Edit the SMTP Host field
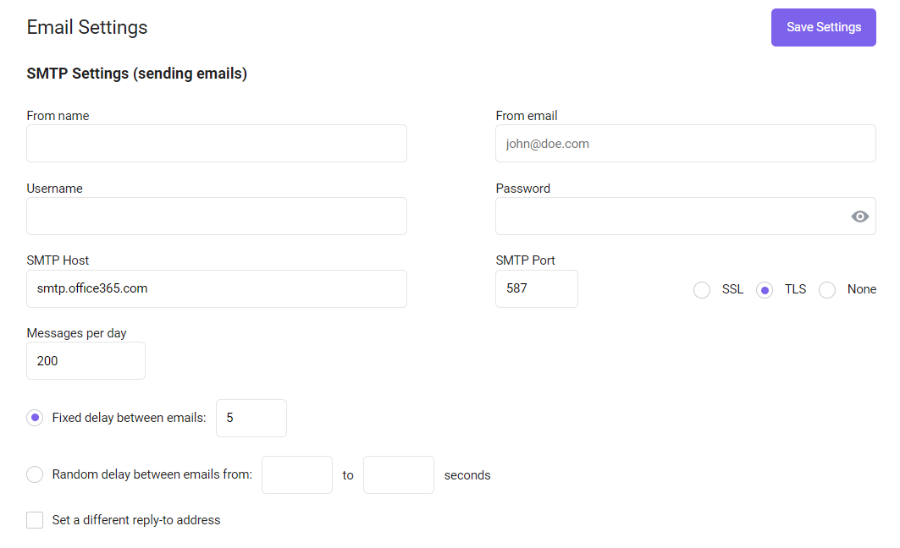 pyautogui.click(x=216, y=289)
